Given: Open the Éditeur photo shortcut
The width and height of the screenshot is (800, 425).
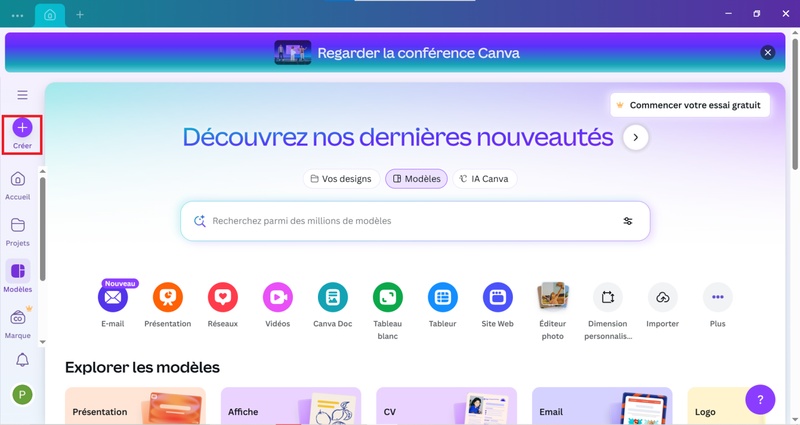Looking at the screenshot, I should click(x=553, y=297).
